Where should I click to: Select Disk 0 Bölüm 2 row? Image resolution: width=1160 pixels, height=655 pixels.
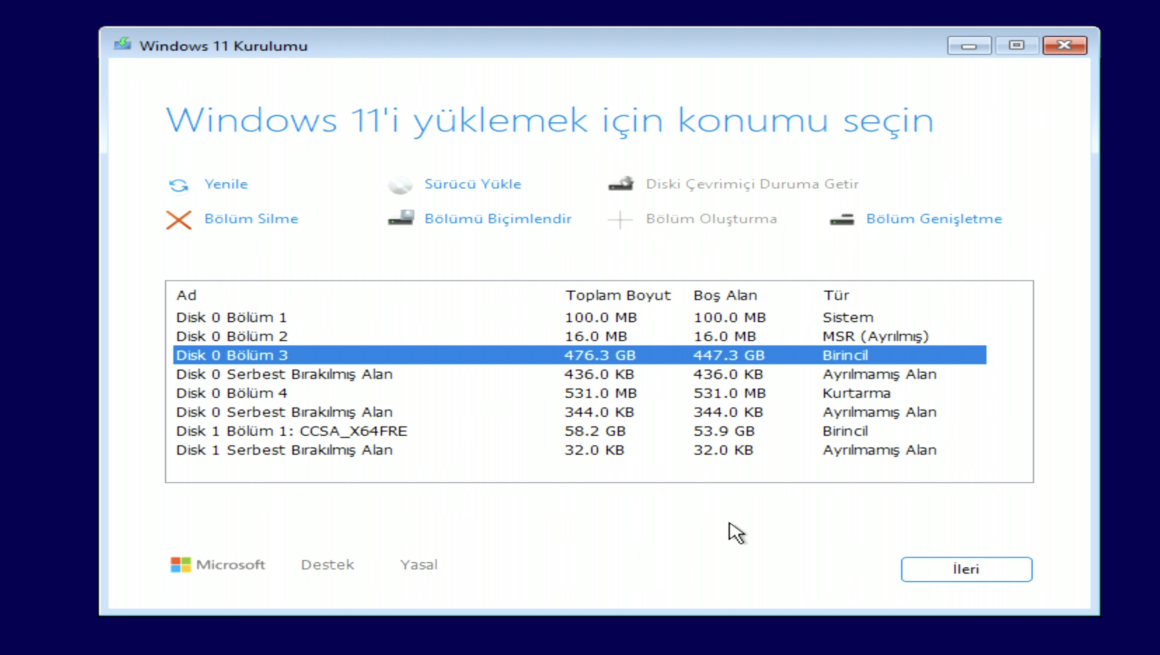(579, 336)
